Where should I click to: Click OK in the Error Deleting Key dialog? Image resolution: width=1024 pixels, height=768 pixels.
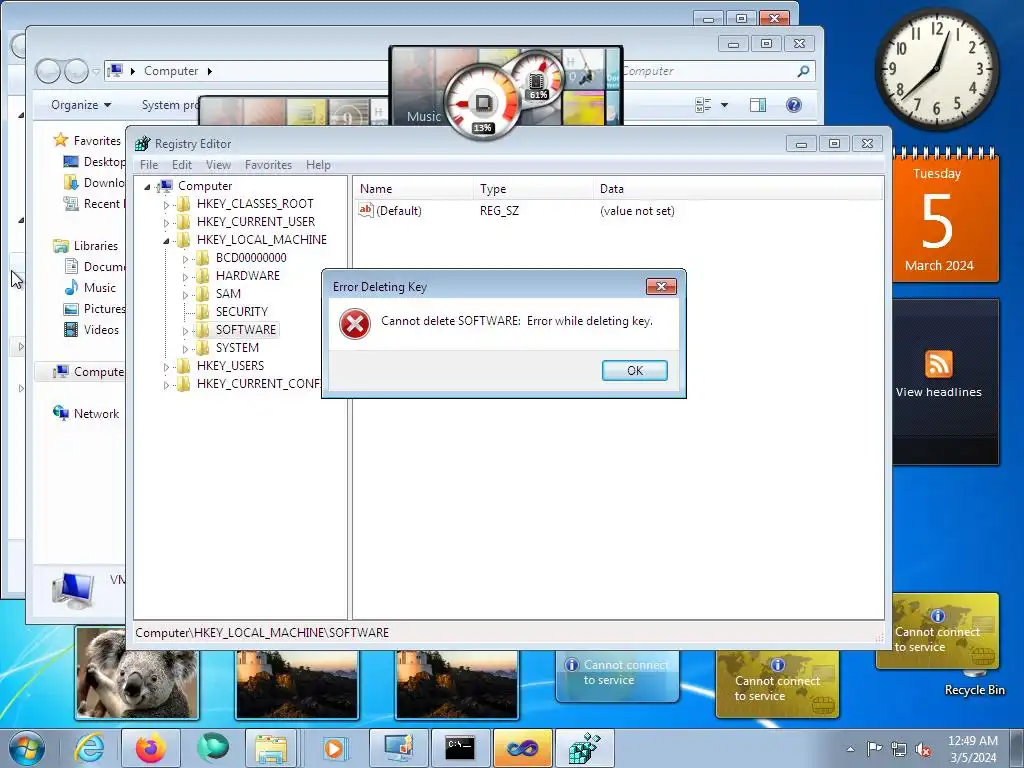pos(634,370)
